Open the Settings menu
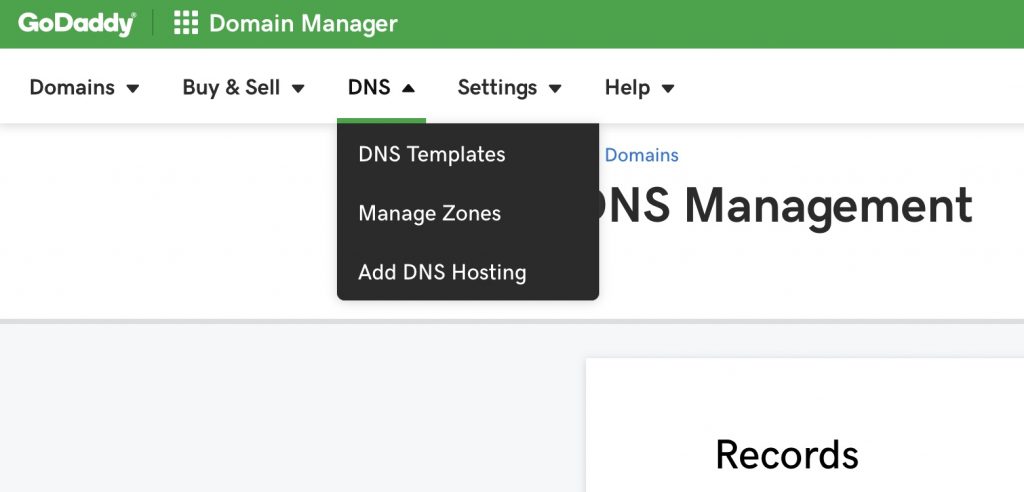Screen dimensions: 1024x492 509,88
